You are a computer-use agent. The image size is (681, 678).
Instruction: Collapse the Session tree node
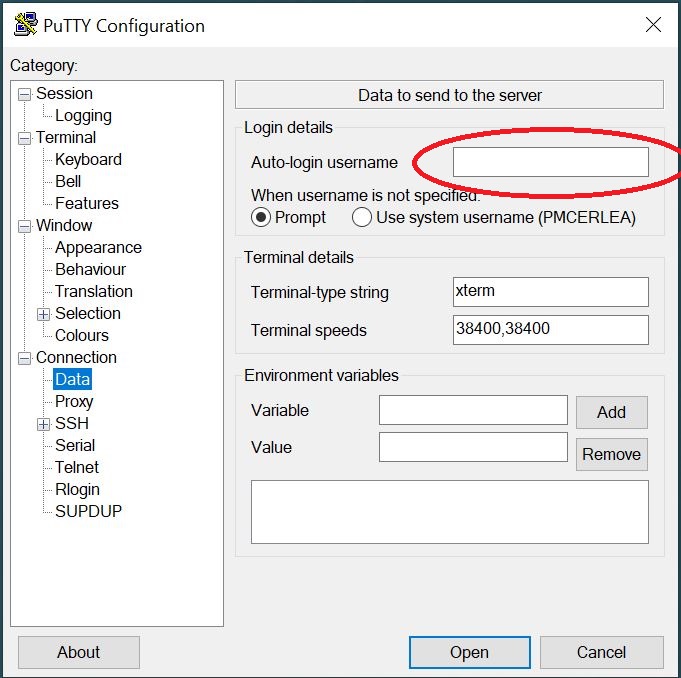(25, 94)
